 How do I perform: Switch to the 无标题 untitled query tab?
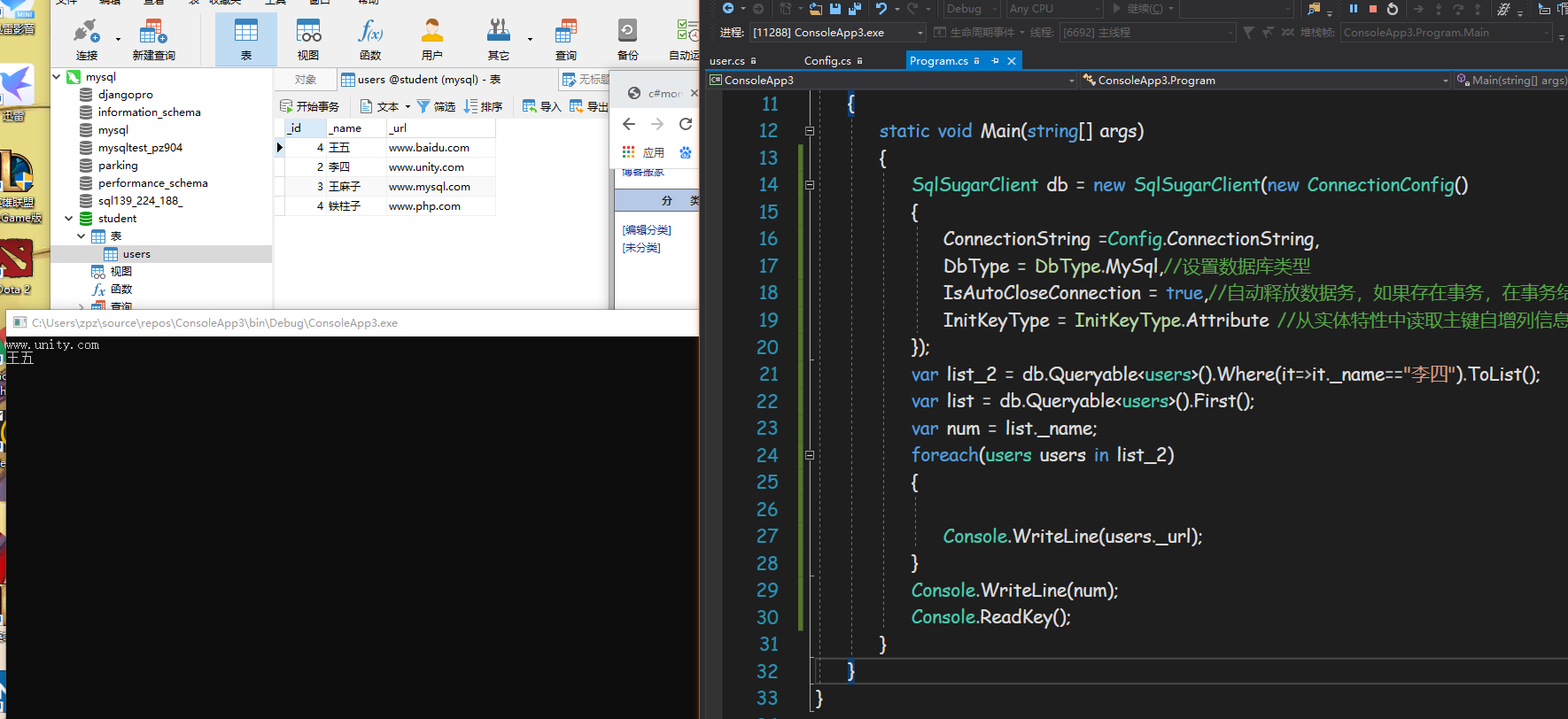coord(586,80)
